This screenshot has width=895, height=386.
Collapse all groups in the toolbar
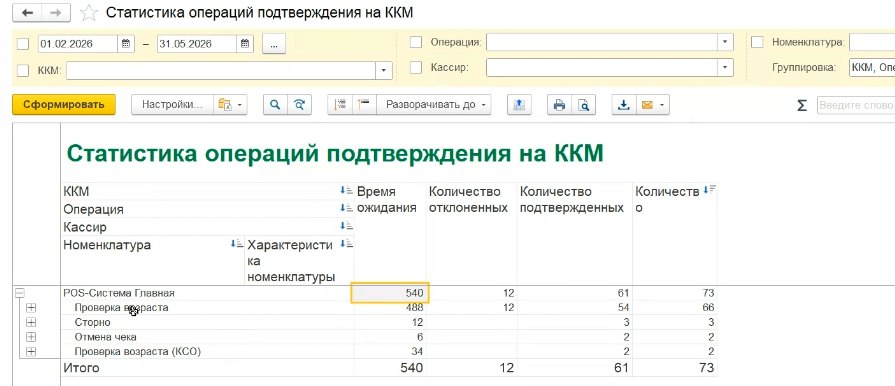[340, 104]
